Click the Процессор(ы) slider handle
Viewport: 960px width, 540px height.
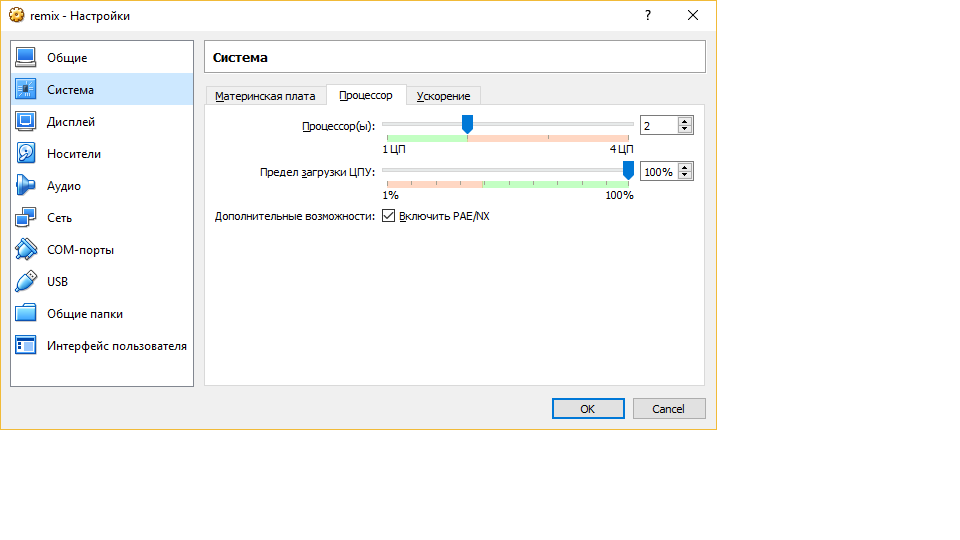467,124
